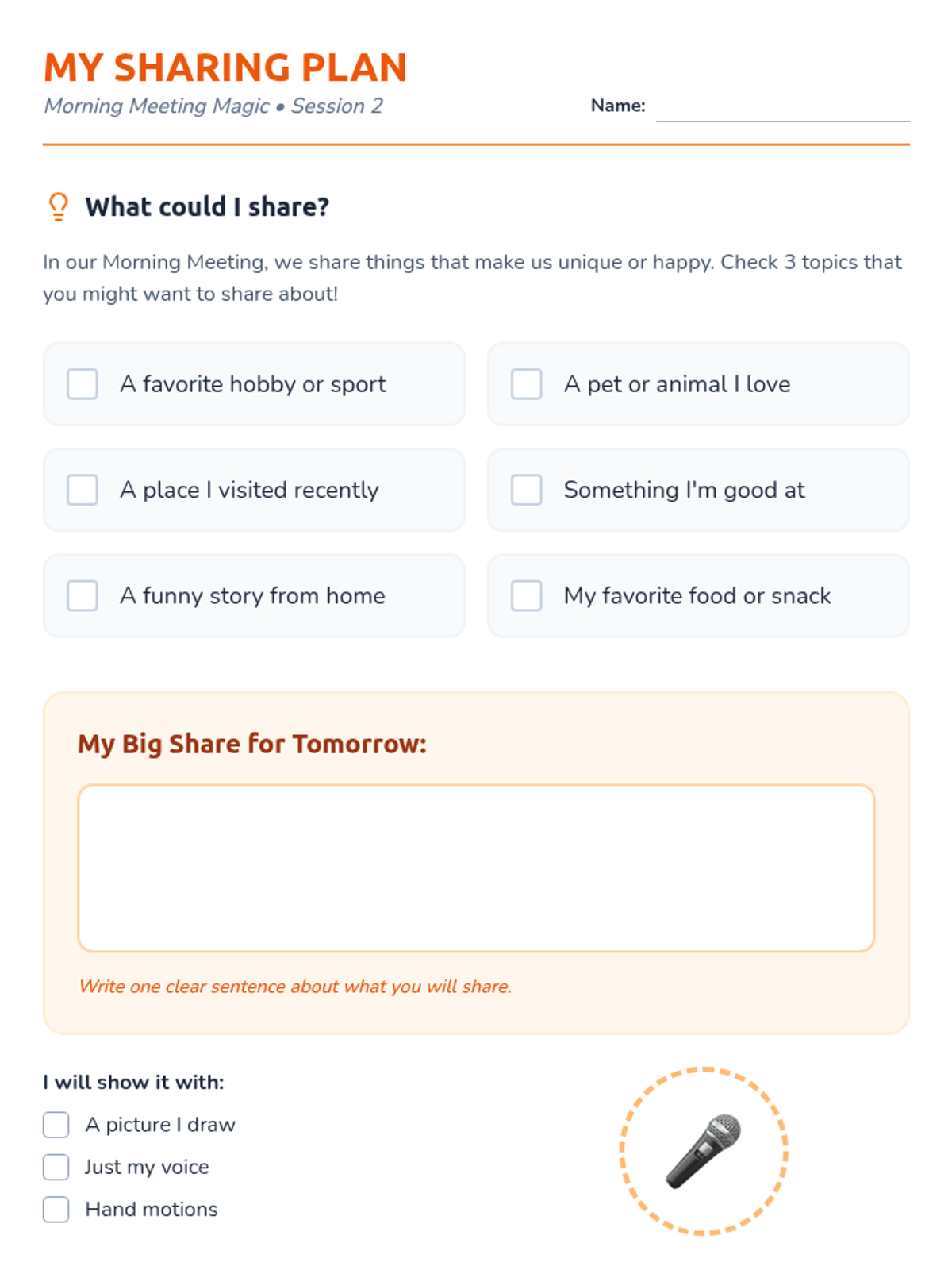This screenshot has width=952, height=1270.
Task: Enable the 'Hand motions' checkbox
Action: [56, 1209]
